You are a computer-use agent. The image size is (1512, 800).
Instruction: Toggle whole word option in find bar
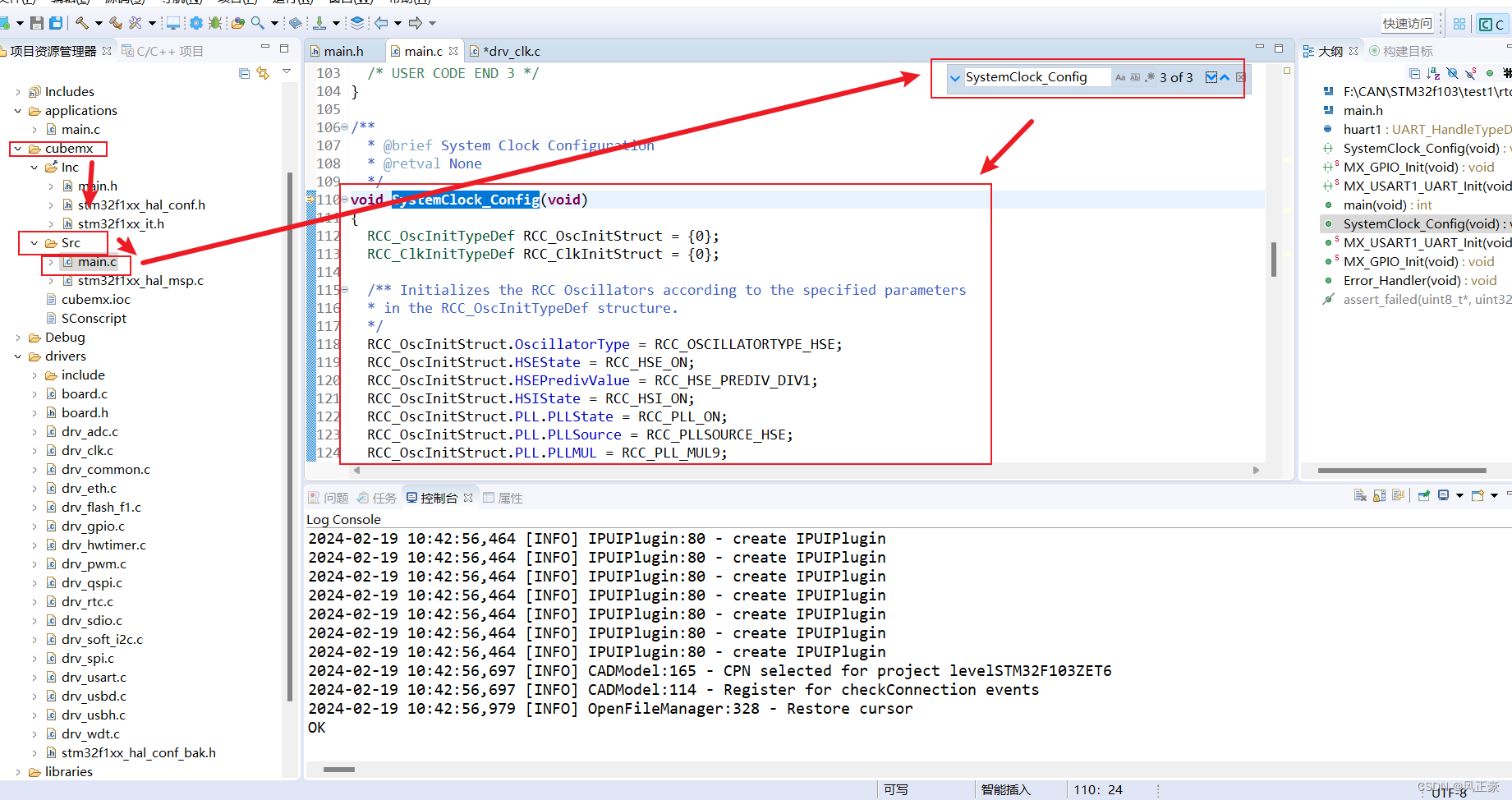(x=1135, y=77)
